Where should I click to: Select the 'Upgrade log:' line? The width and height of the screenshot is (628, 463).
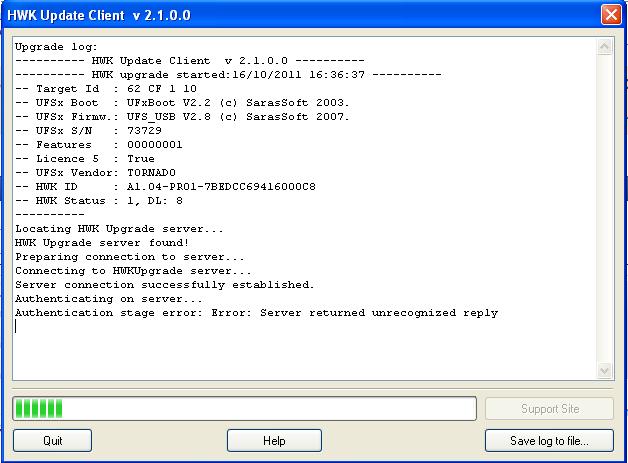56,47
